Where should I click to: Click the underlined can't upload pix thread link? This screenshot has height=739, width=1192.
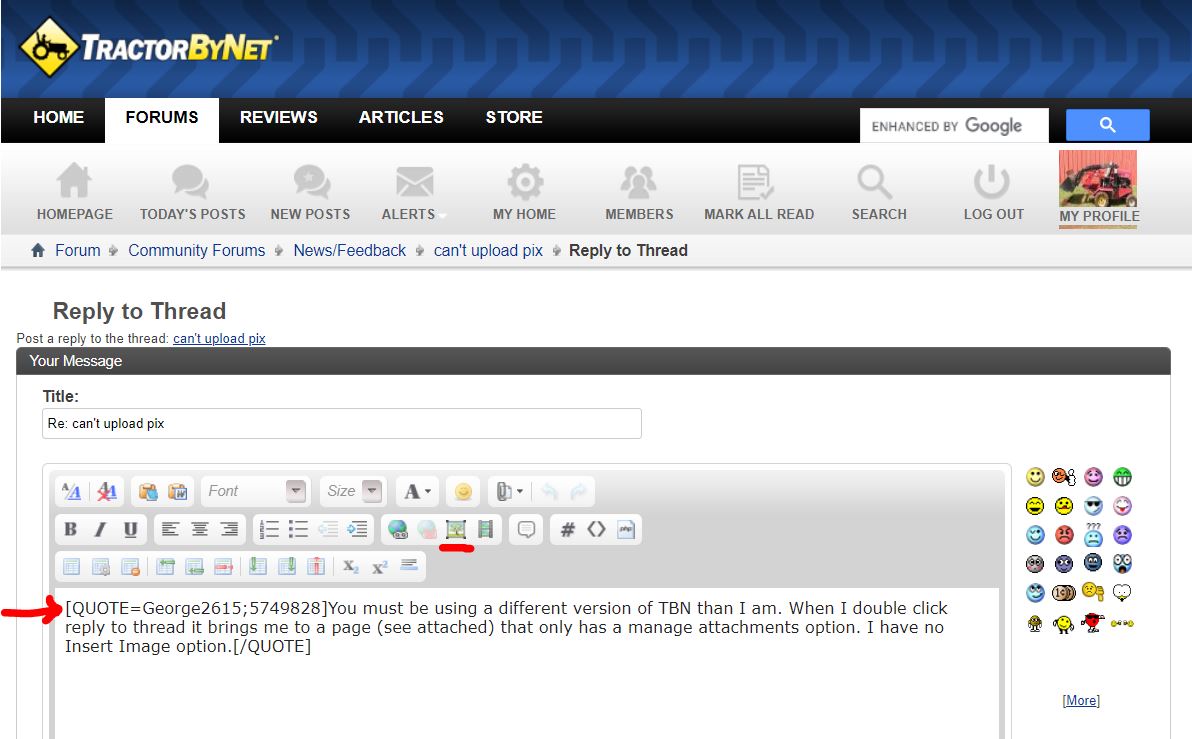(x=219, y=338)
